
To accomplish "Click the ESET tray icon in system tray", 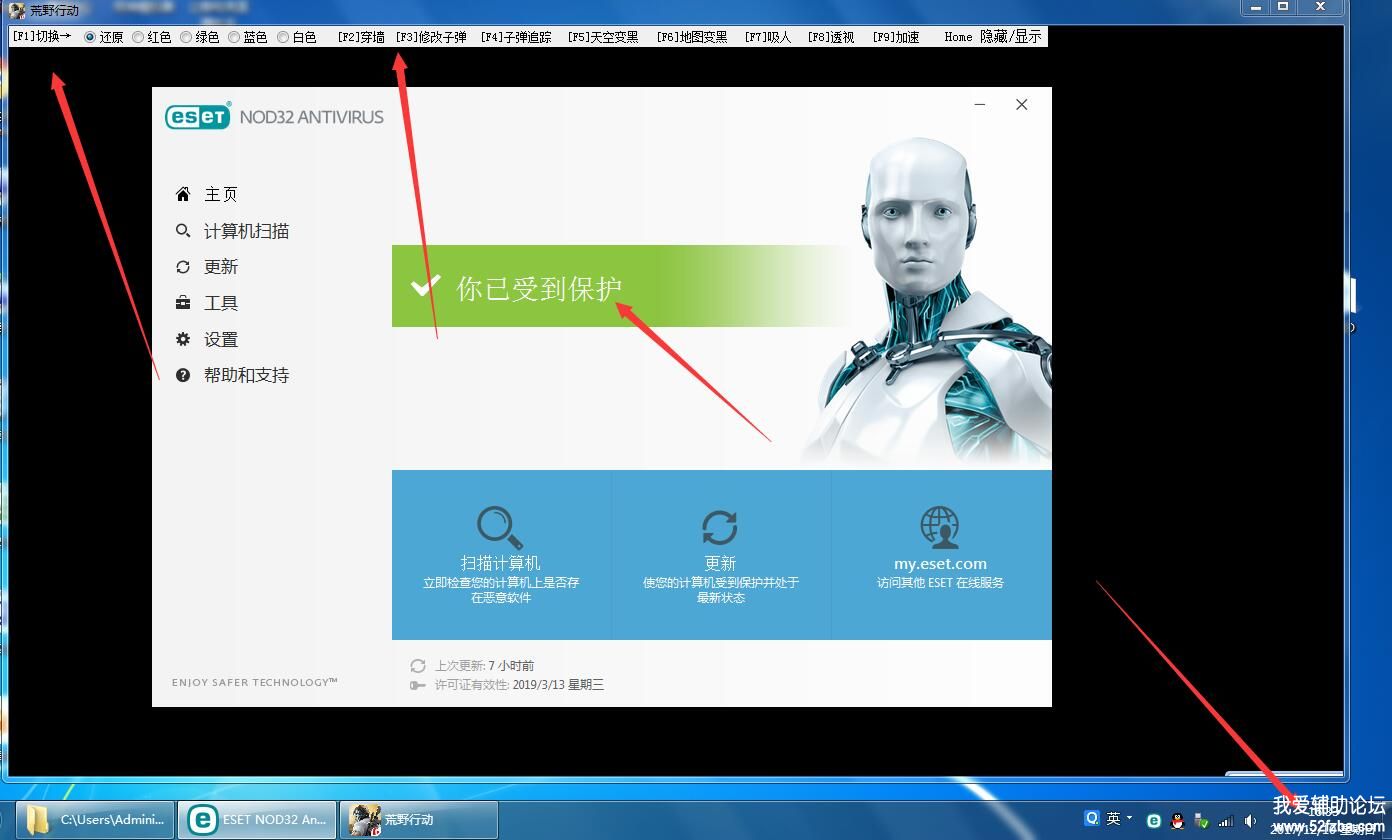I will pos(1154,821).
